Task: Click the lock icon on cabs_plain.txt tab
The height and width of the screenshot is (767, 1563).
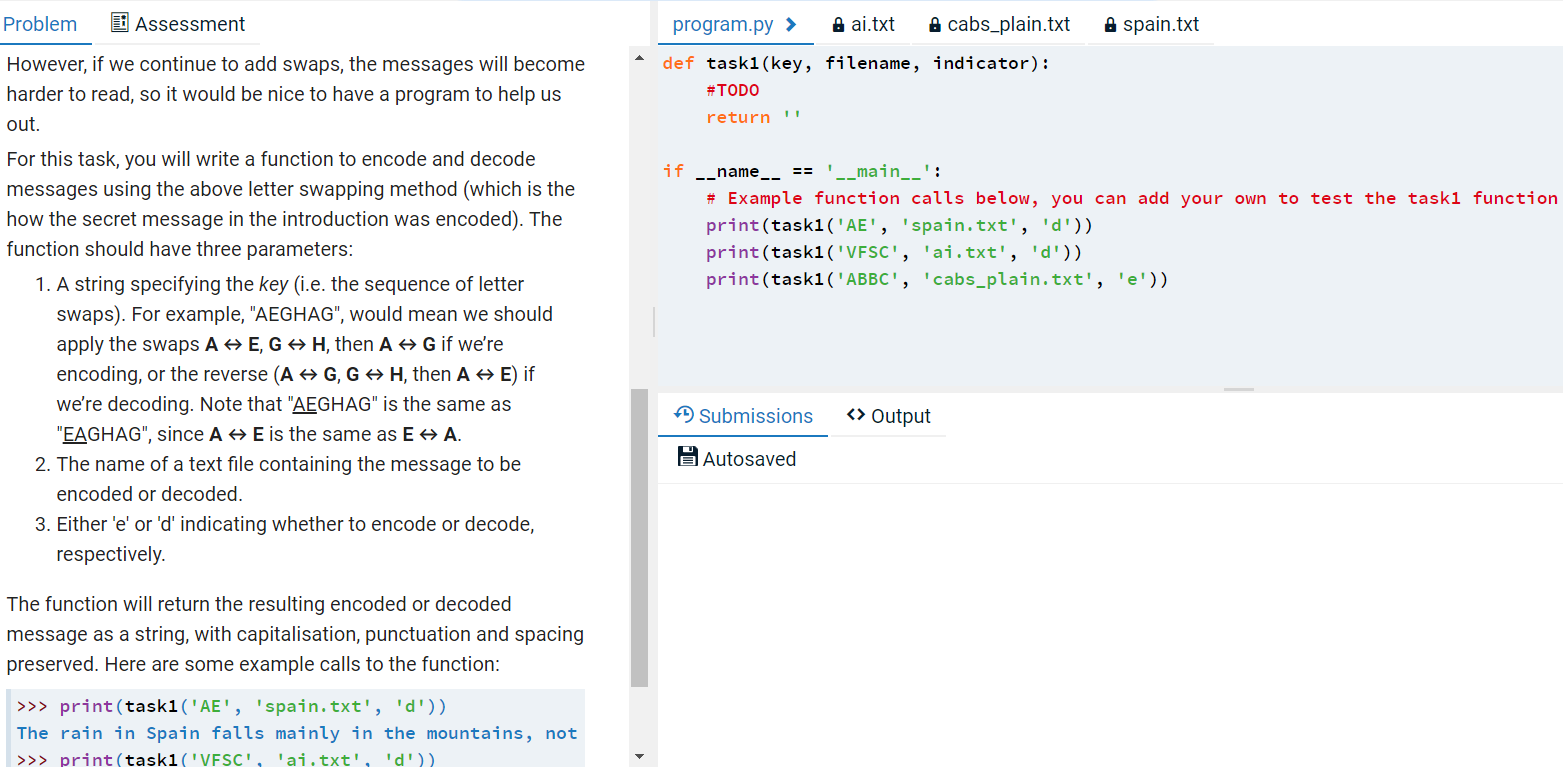Action: point(936,24)
